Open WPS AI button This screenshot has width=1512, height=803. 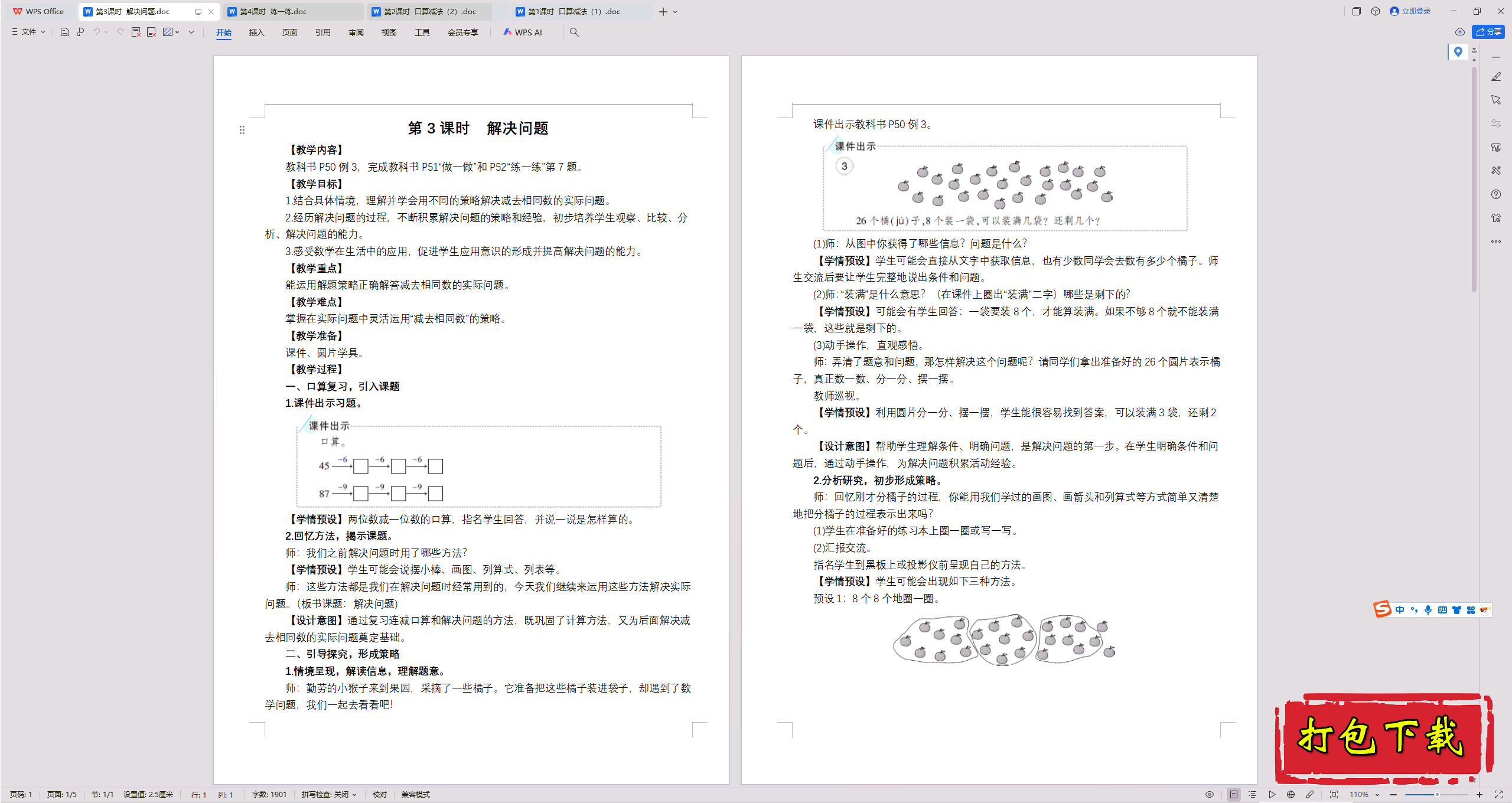[x=523, y=32]
